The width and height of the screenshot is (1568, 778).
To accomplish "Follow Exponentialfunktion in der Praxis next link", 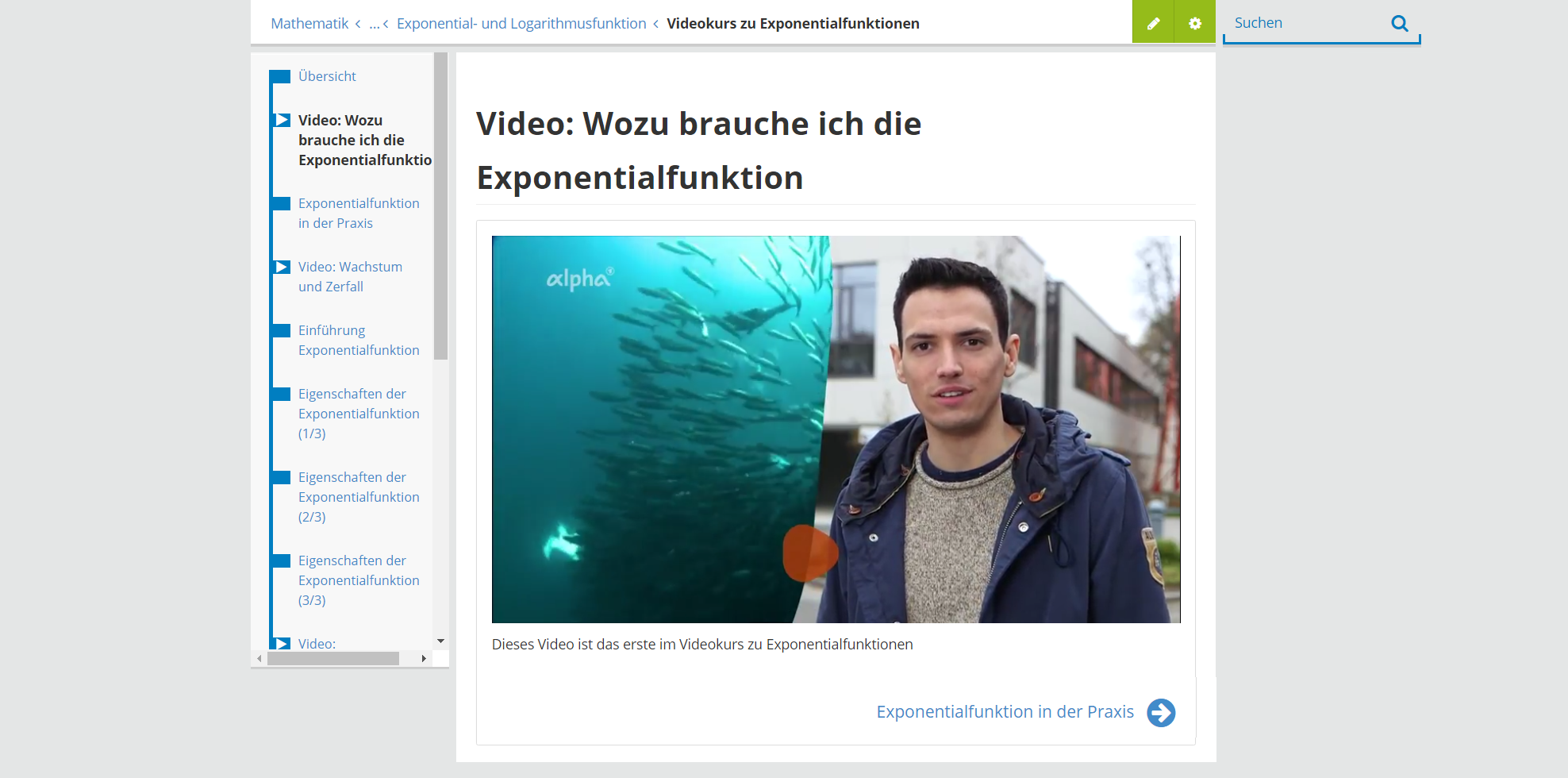I will coord(1005,712).
